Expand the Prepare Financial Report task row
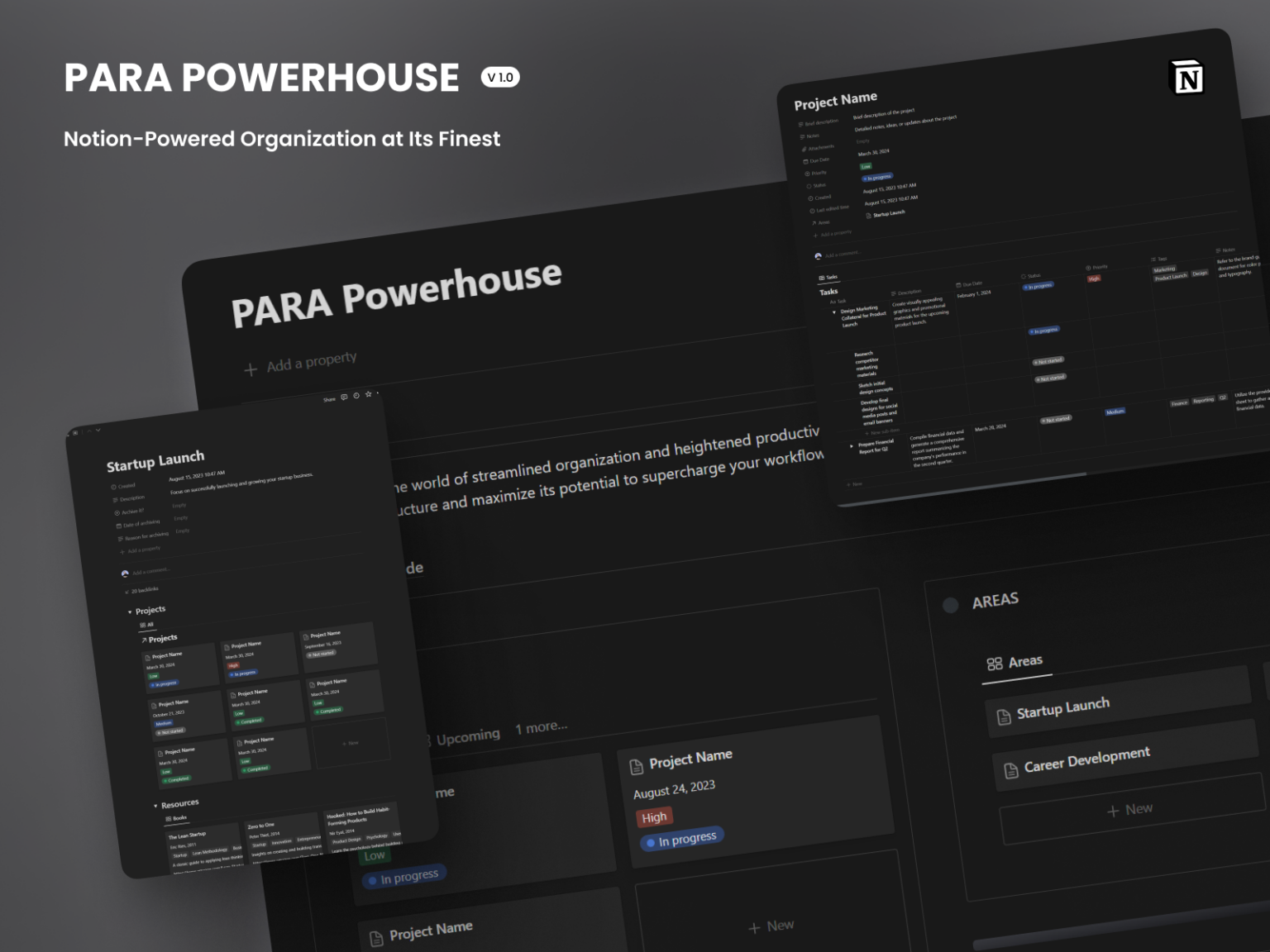Viewport: 1270px width, 952px height. 852,446
